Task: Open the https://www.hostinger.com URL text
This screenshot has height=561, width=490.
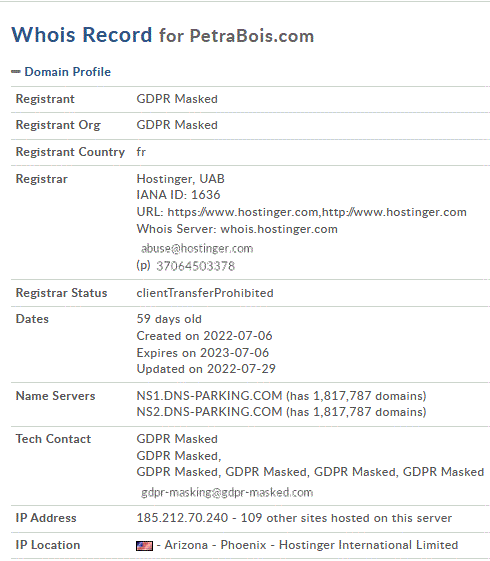Action: pos(243,212)
